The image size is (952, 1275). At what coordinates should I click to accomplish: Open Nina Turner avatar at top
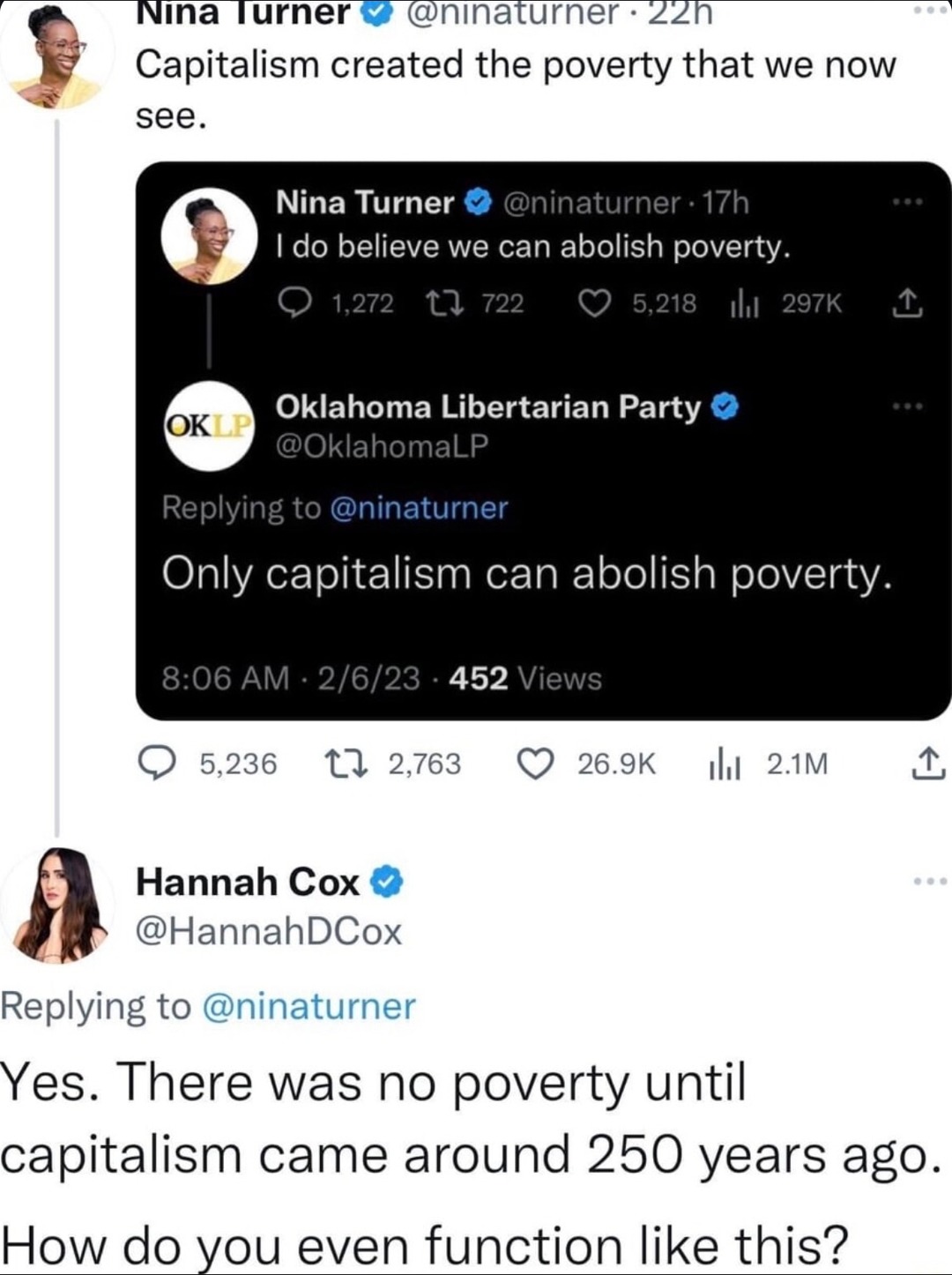[57, 57]
